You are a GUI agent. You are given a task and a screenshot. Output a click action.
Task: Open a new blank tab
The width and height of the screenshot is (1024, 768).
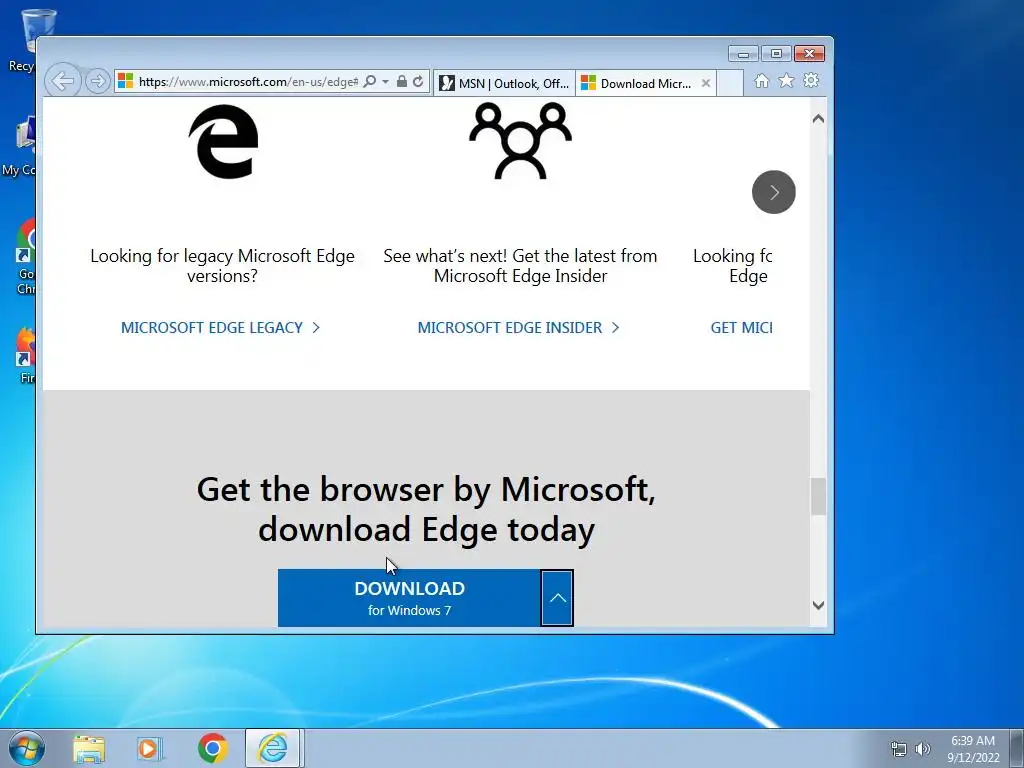(x=730, y=83)
